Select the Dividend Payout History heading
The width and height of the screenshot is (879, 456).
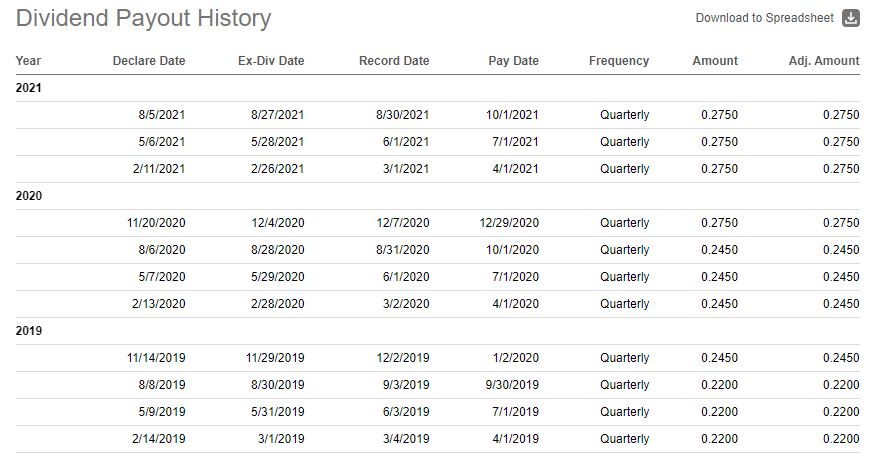point(144,18)
